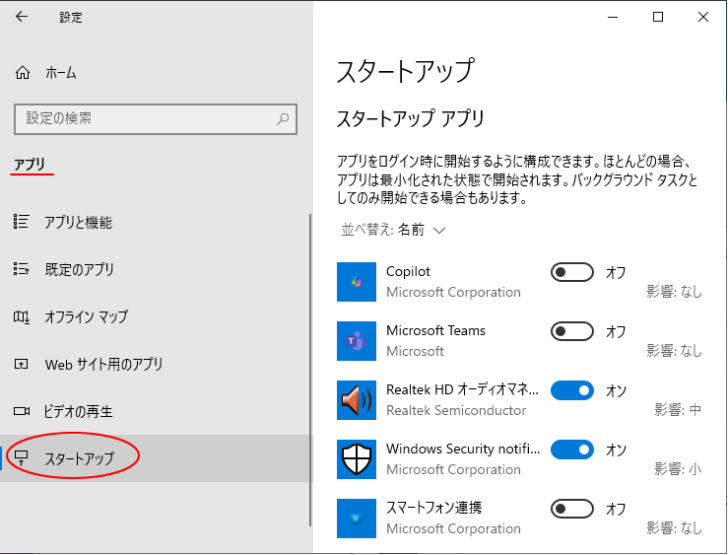Click the Windows Security shield icon

pos(356,459)
